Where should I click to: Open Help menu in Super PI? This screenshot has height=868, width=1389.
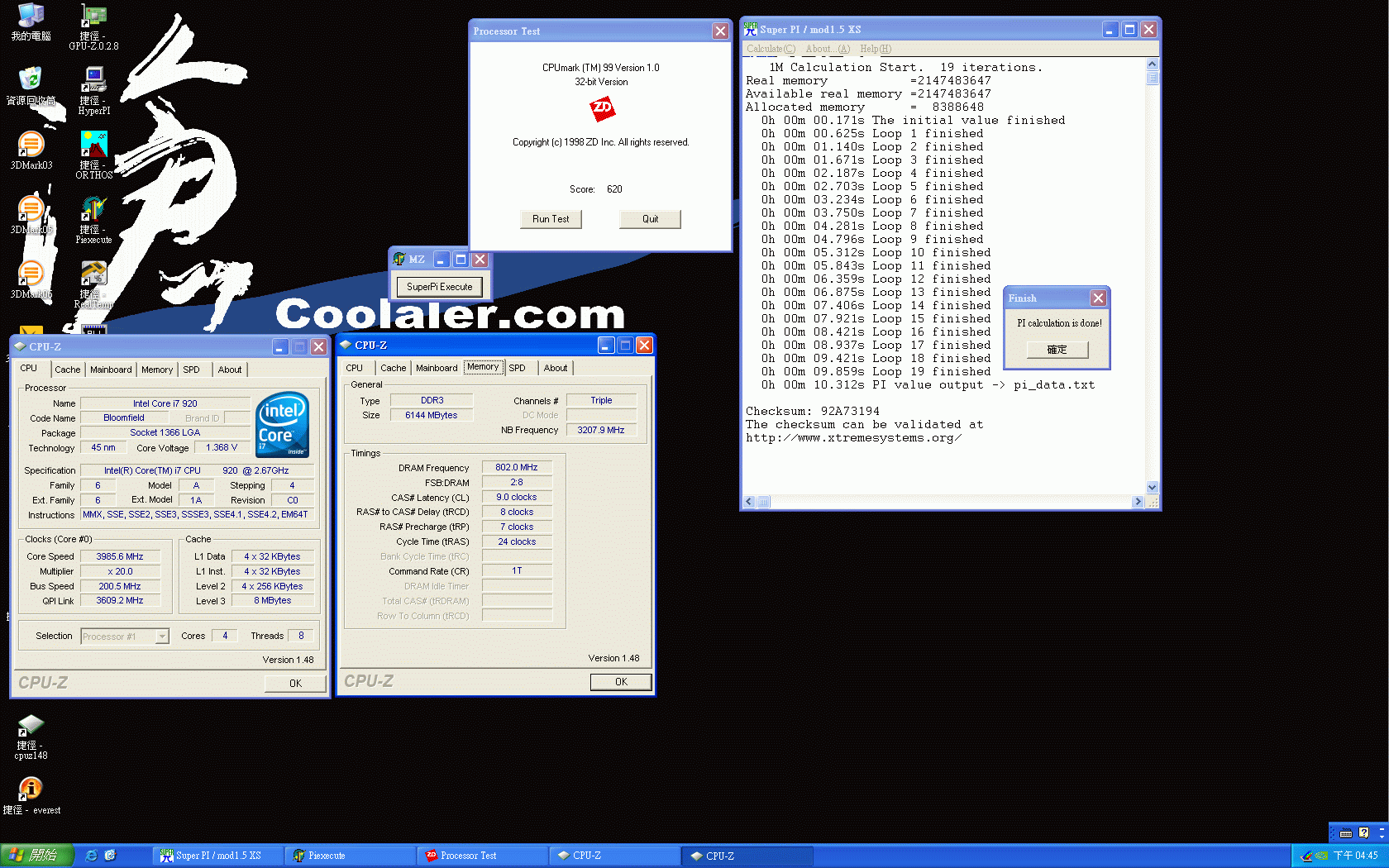(876, 49)
